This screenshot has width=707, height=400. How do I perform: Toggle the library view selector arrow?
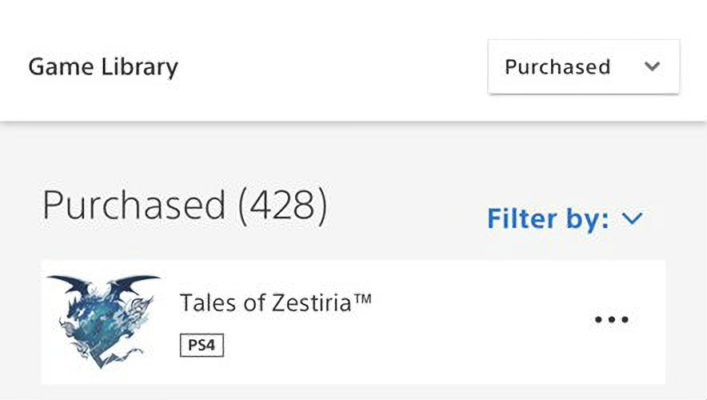(x=652, y=67)
